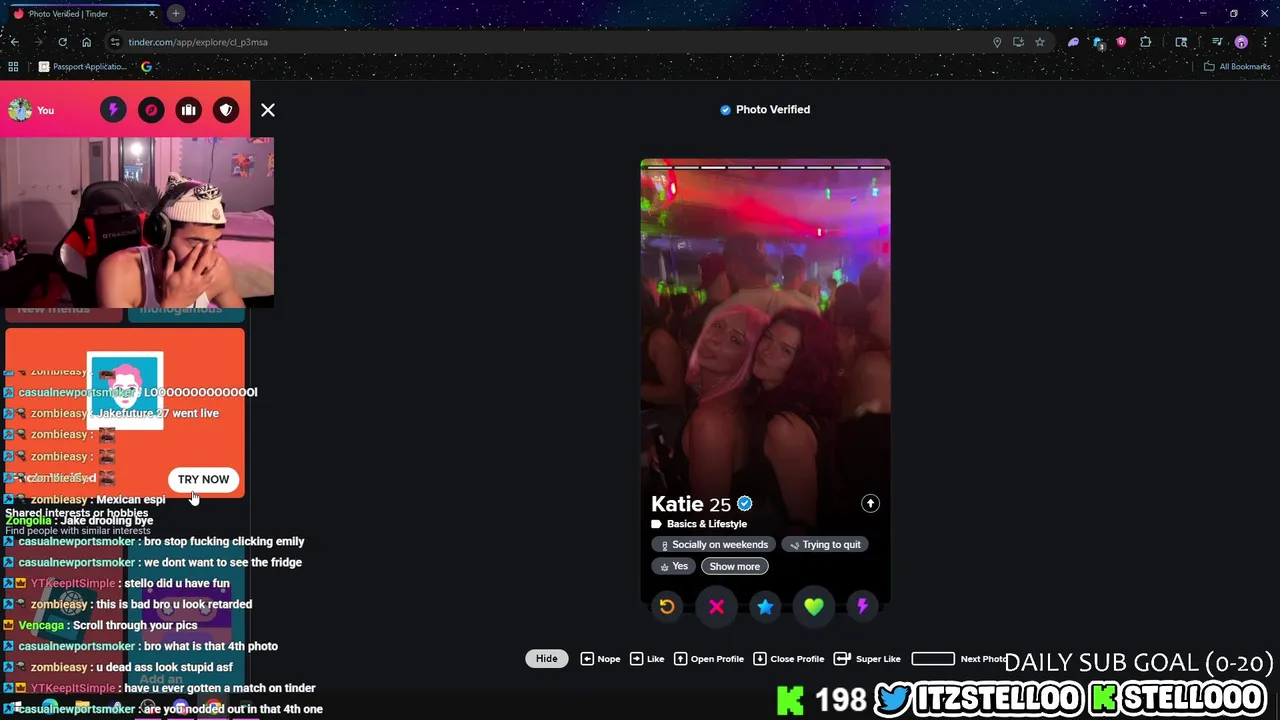
Task: Open a new browser tab
Action: [x=175, y=14]
